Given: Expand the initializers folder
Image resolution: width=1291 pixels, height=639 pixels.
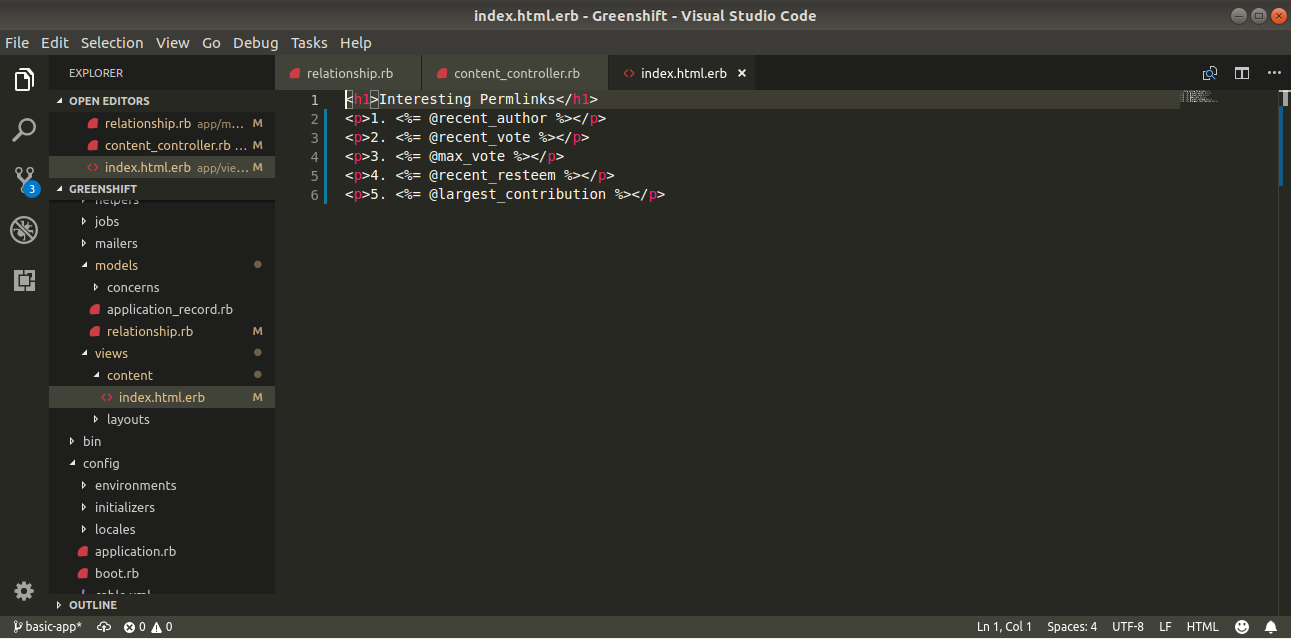Looking at the screenshot, I should 162,507.
